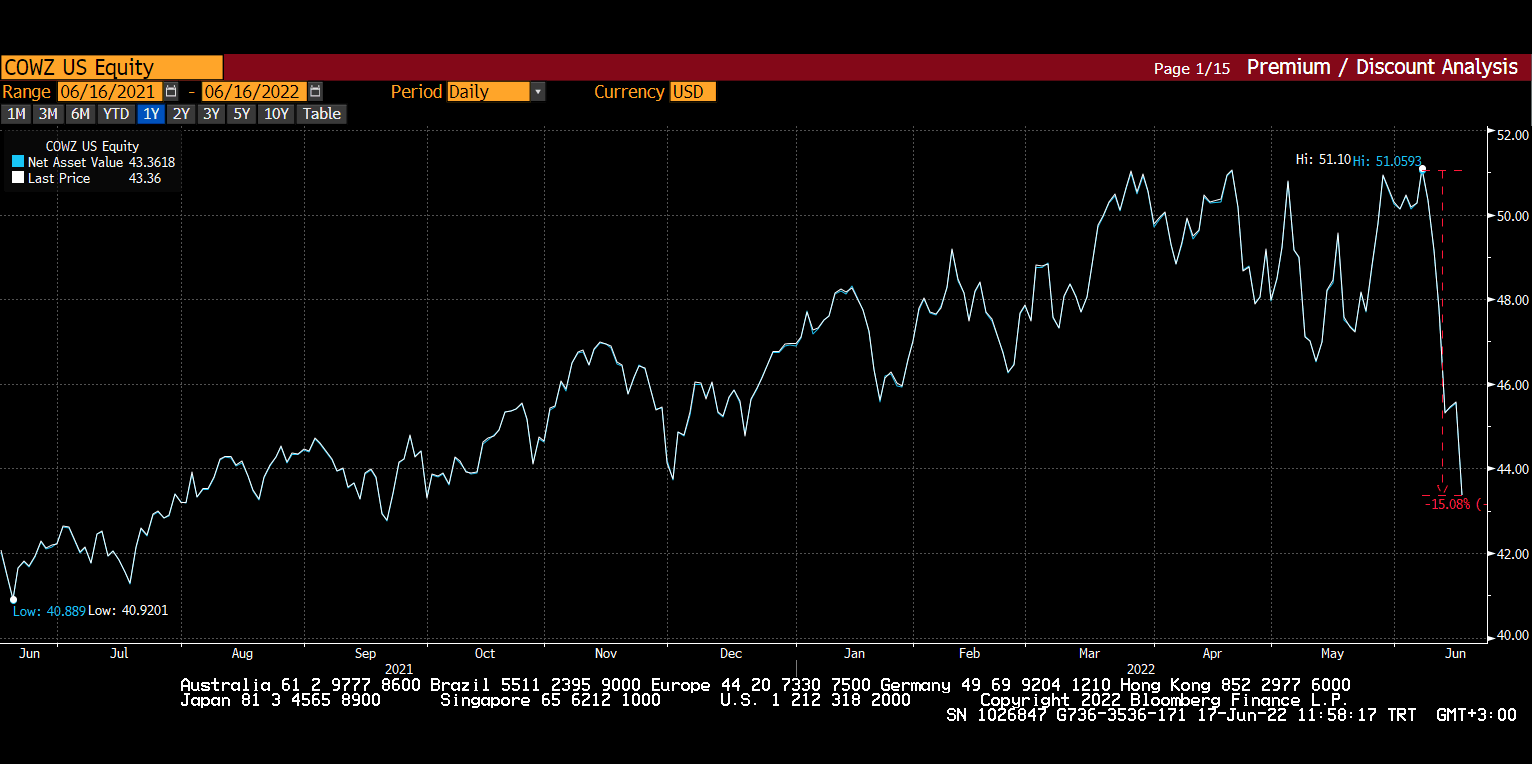The image size is (1532, 764).
Task: Click the SN 1026847 serial number line
Action: (1231, 716)
